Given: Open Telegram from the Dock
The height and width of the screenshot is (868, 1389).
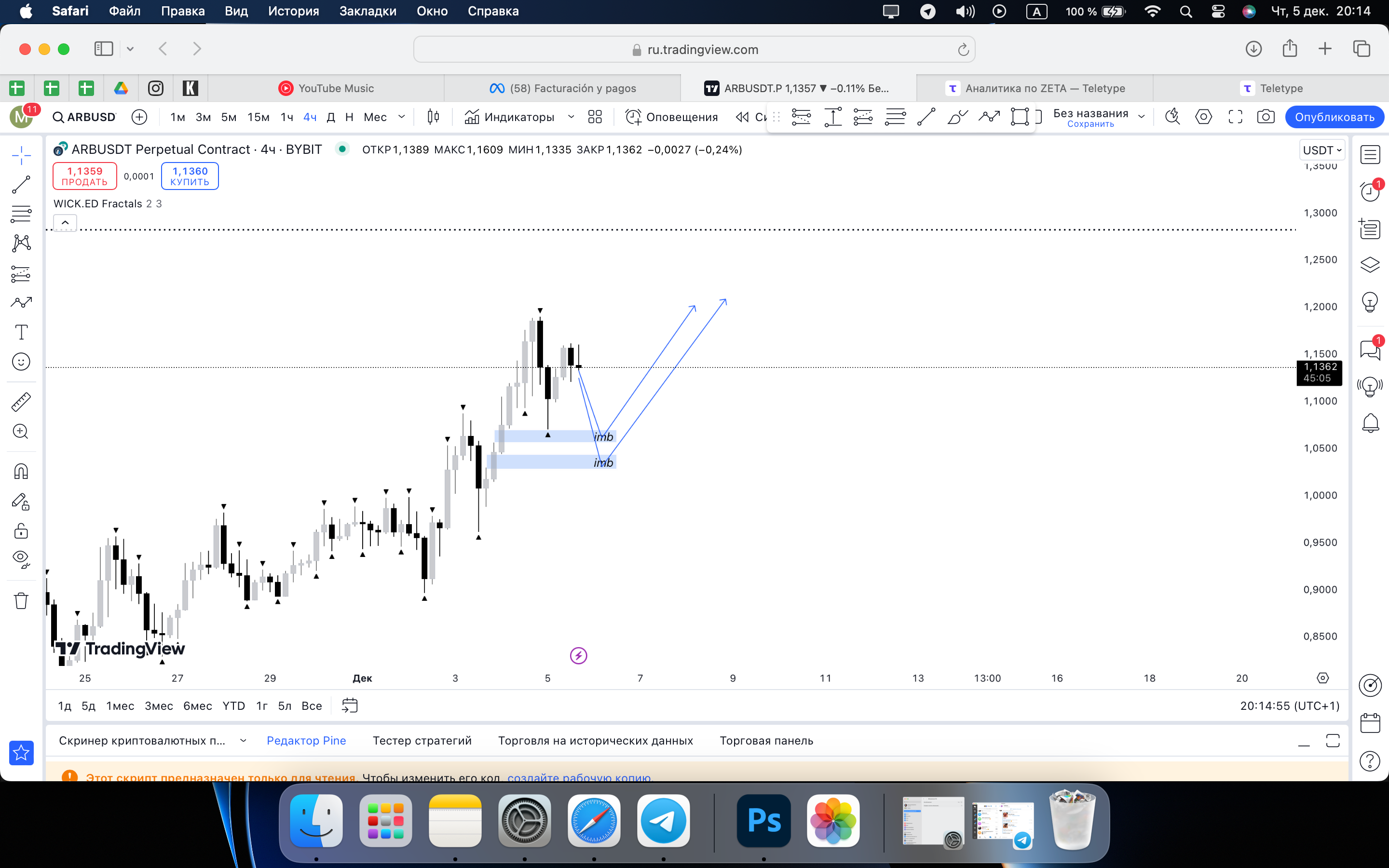Looking at the screenshot, I should click(664, 821).
